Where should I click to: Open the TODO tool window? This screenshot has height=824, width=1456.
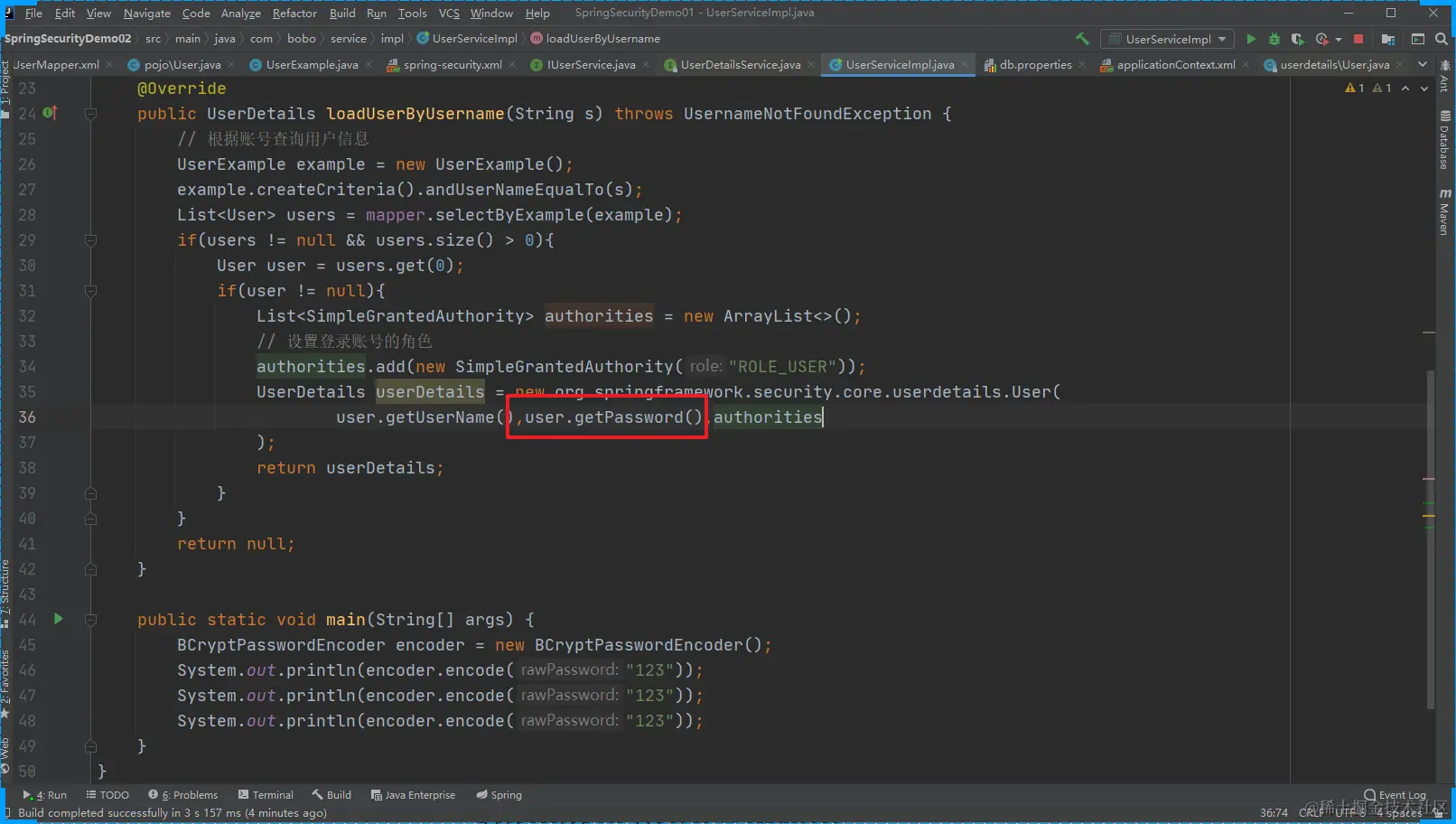tap(107, 795)
